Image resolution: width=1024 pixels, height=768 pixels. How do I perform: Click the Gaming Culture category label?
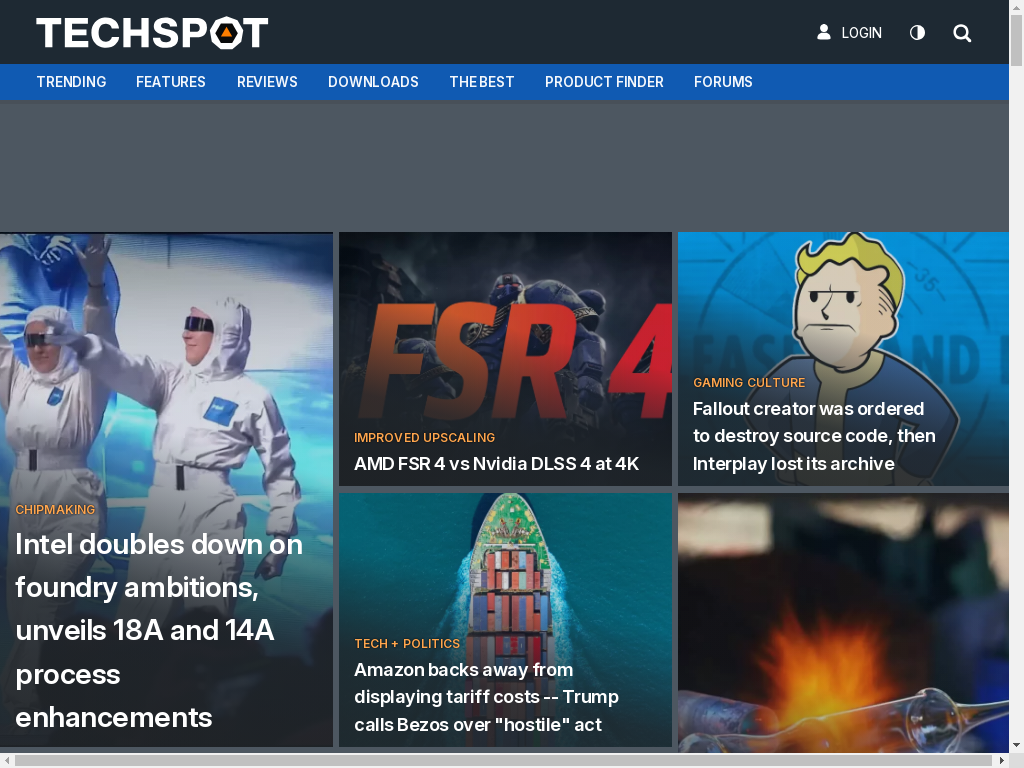749,383
